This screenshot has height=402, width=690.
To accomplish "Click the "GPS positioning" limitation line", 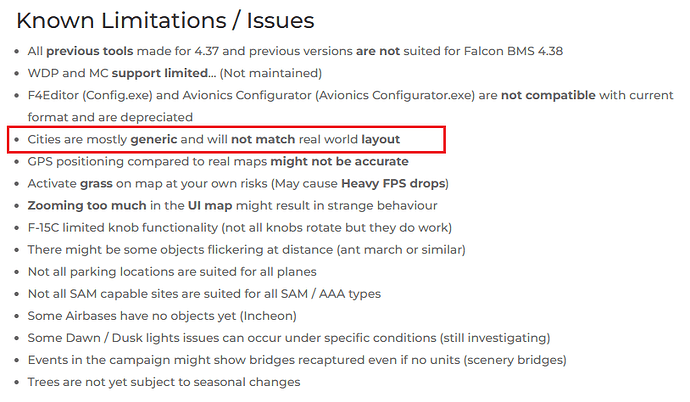I will tap(218, 161).
